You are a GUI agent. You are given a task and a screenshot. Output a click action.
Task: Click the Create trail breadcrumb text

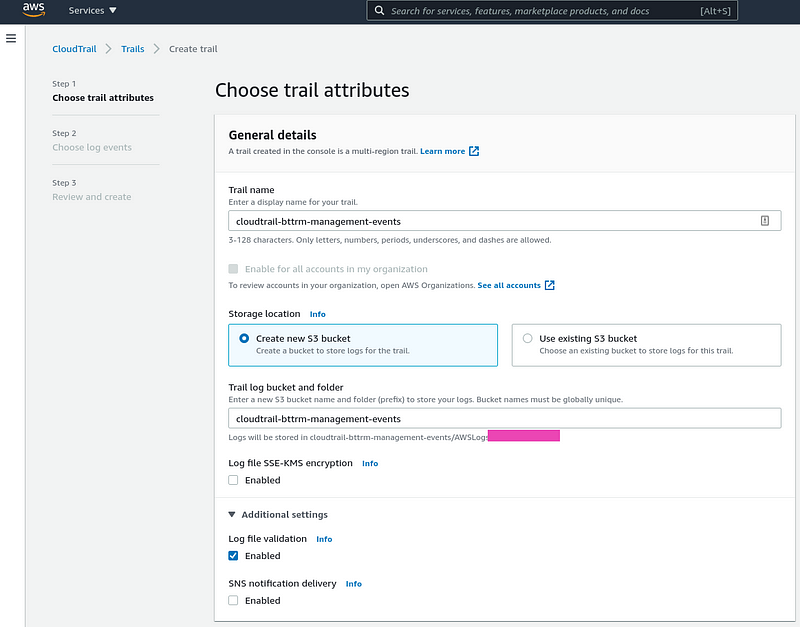click(x=193, y=49)
